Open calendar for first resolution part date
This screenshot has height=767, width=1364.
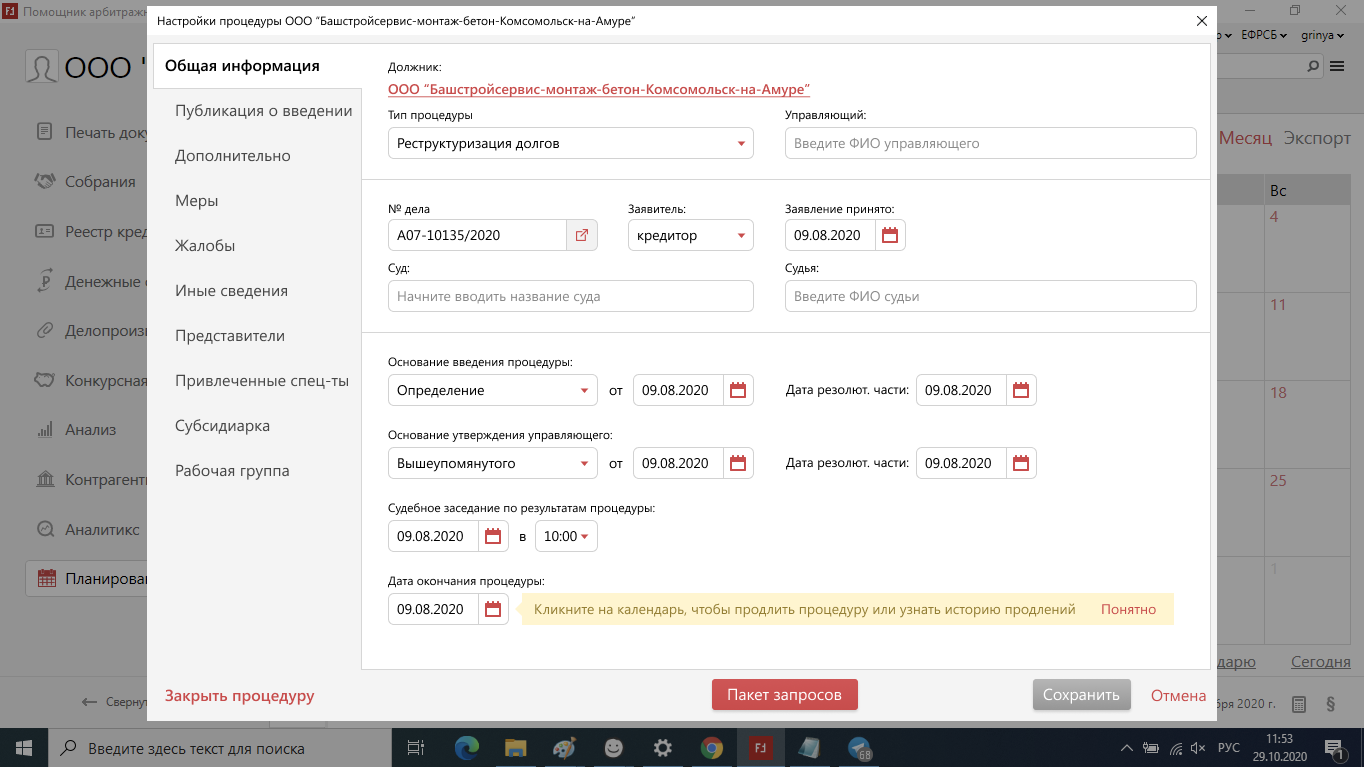[1021, 391]
